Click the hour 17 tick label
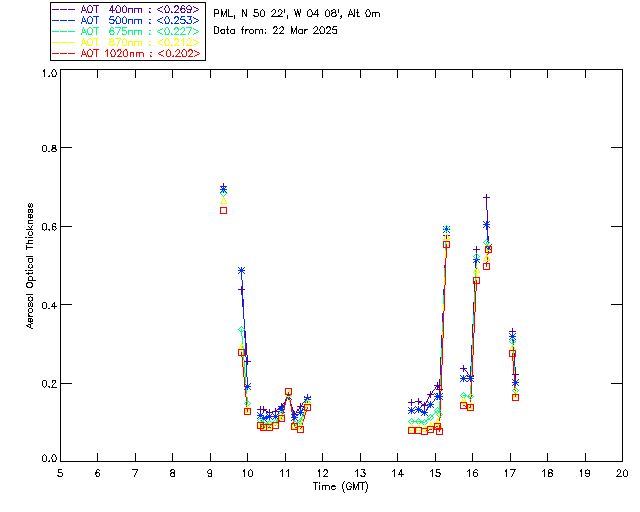The image size is (640, 512). [x=510, y=473]
